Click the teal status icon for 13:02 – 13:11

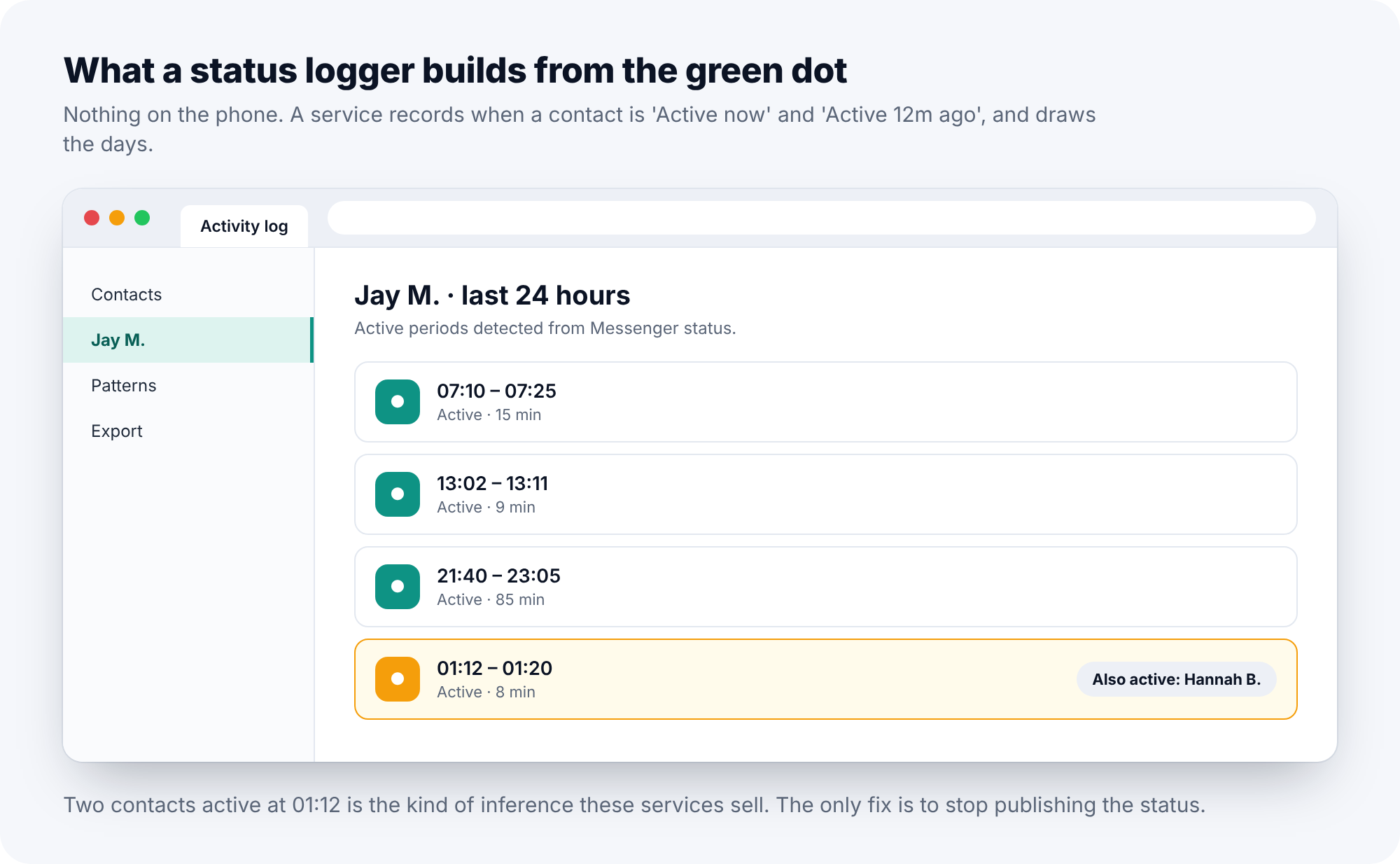(x=398, y=494)
